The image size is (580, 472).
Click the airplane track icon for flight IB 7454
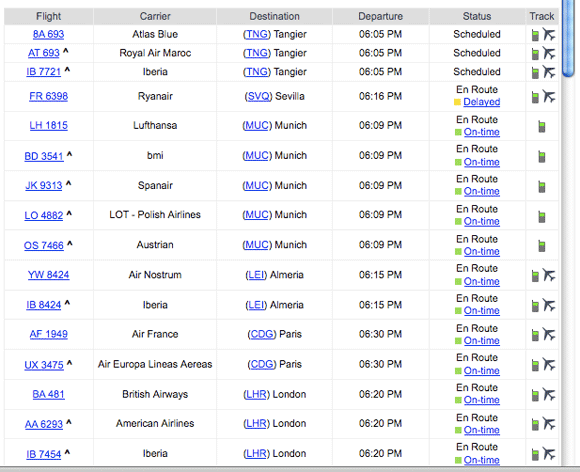549,454
